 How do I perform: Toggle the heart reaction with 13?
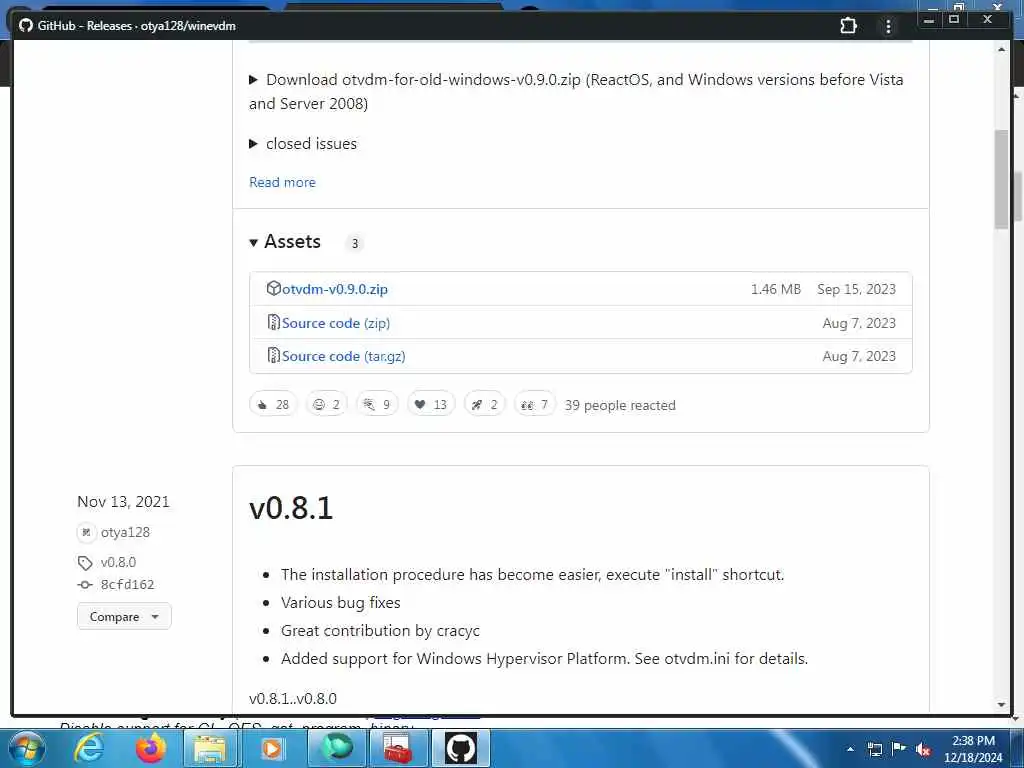(430, 404)
